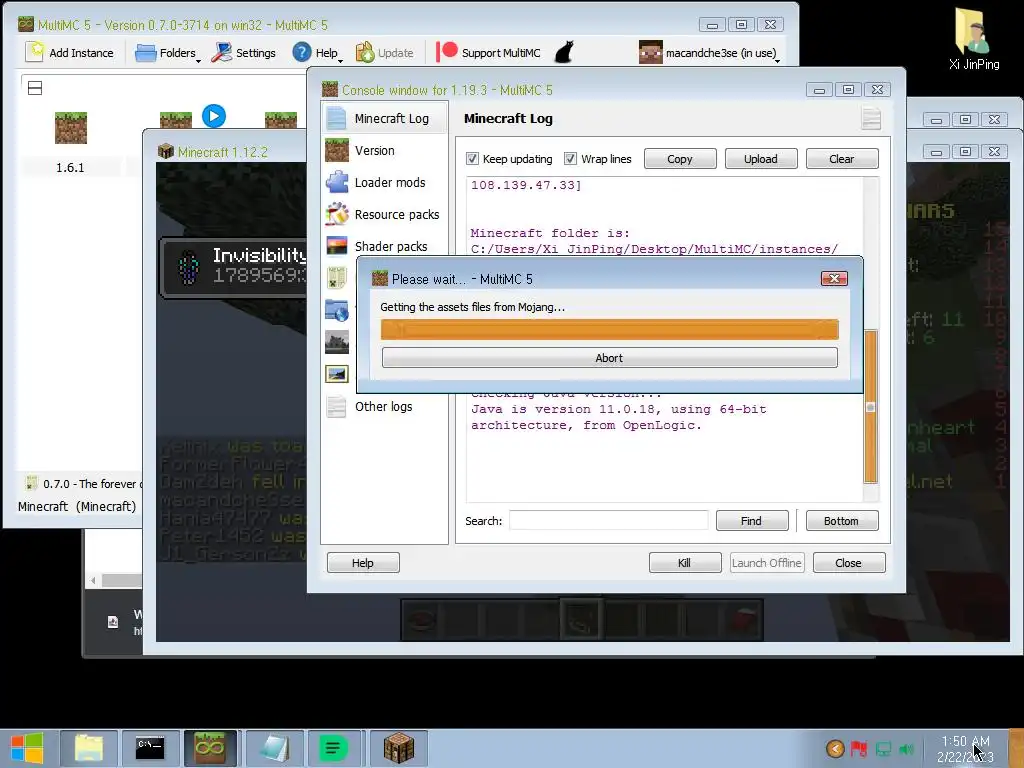1024x768 pixels.
Task: Collapse the instance group with minus box
Action: tap(35, 88)
